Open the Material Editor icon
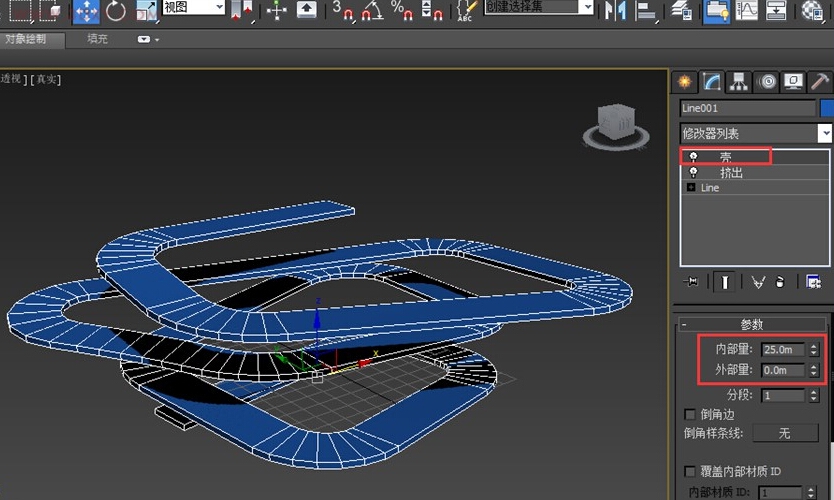The width and height of the screenshot is (834, 500). (812, 11)
